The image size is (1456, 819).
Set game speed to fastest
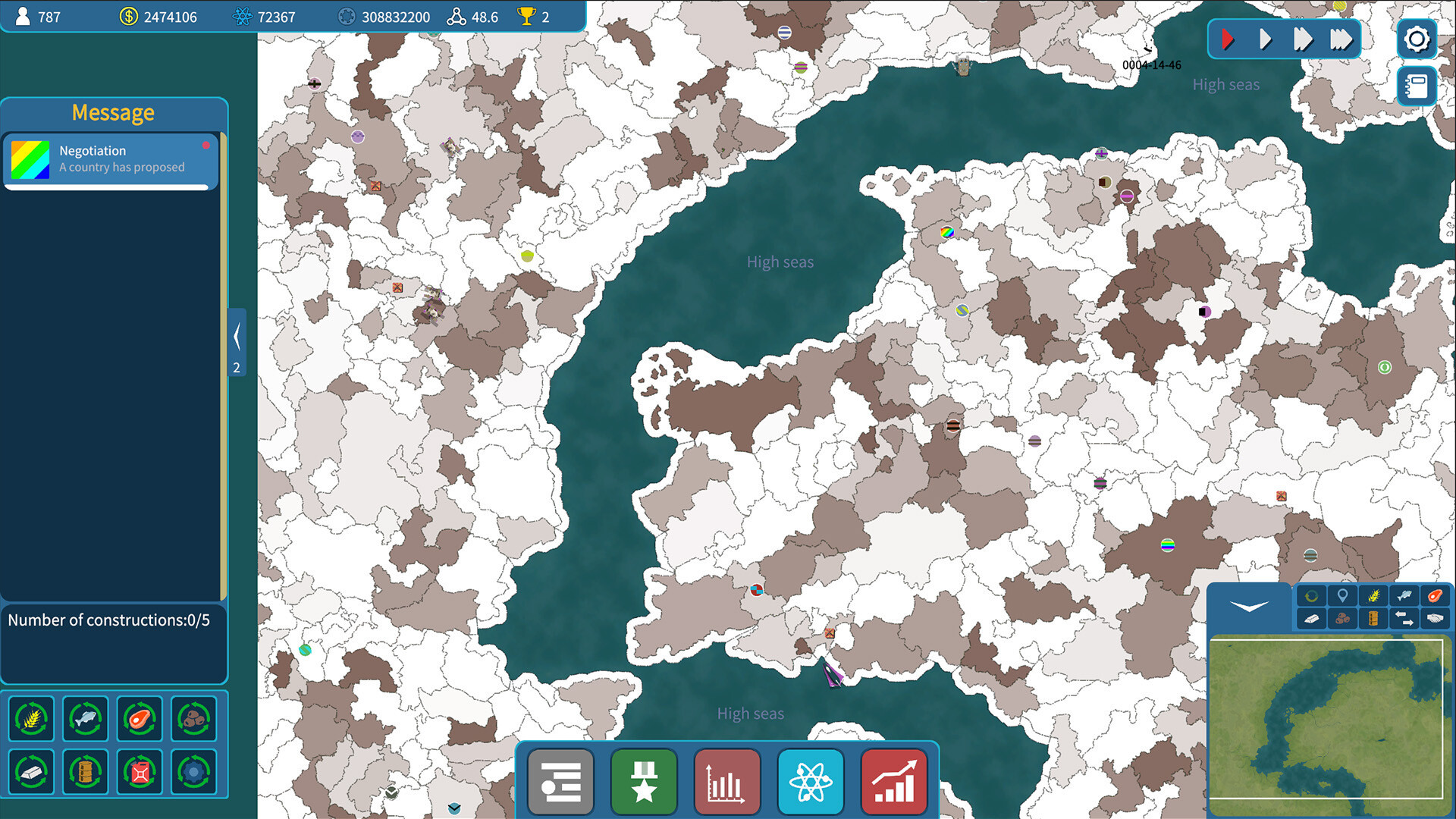point(1340,39)
